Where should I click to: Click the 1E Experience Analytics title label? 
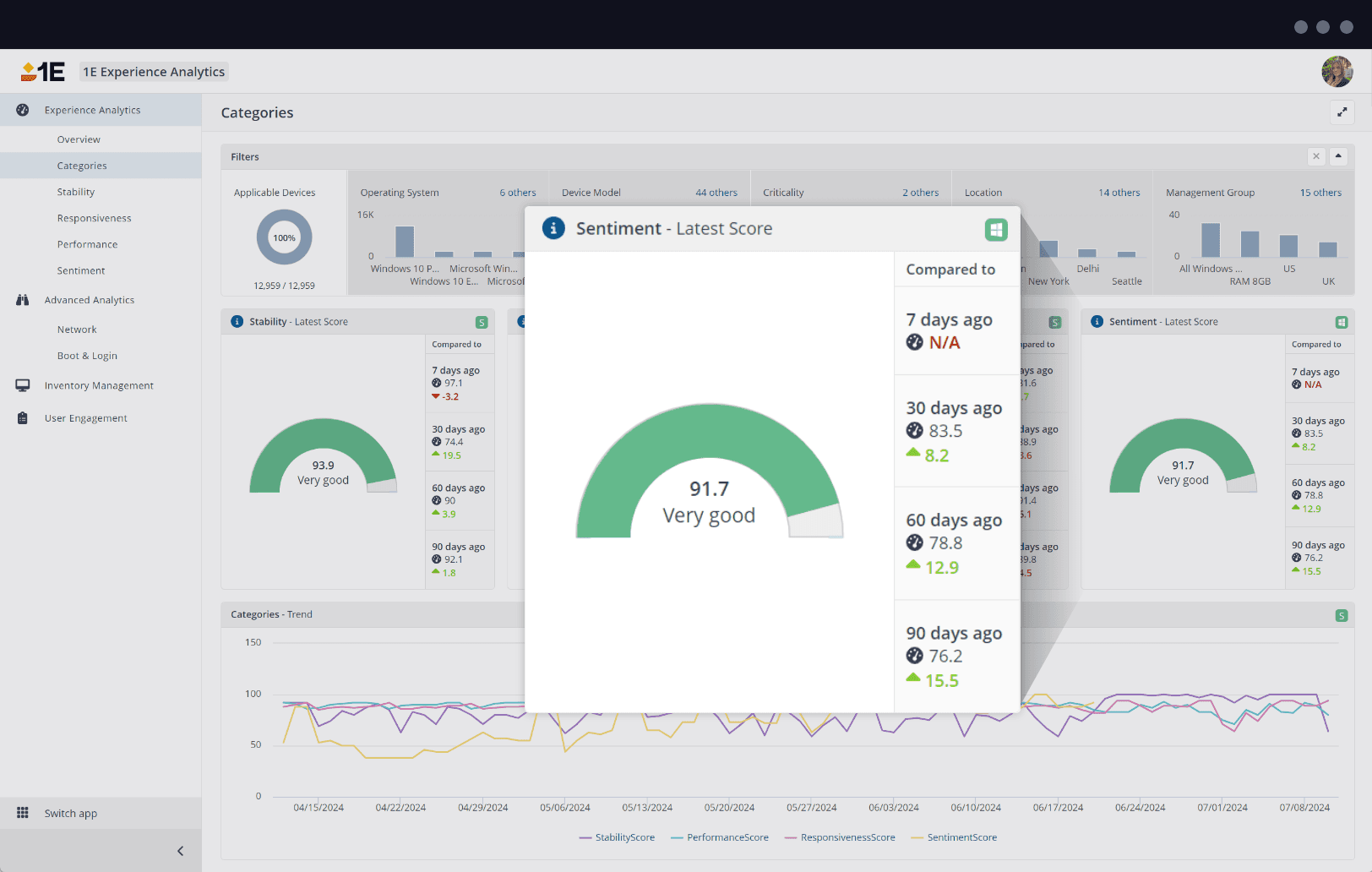154,72
